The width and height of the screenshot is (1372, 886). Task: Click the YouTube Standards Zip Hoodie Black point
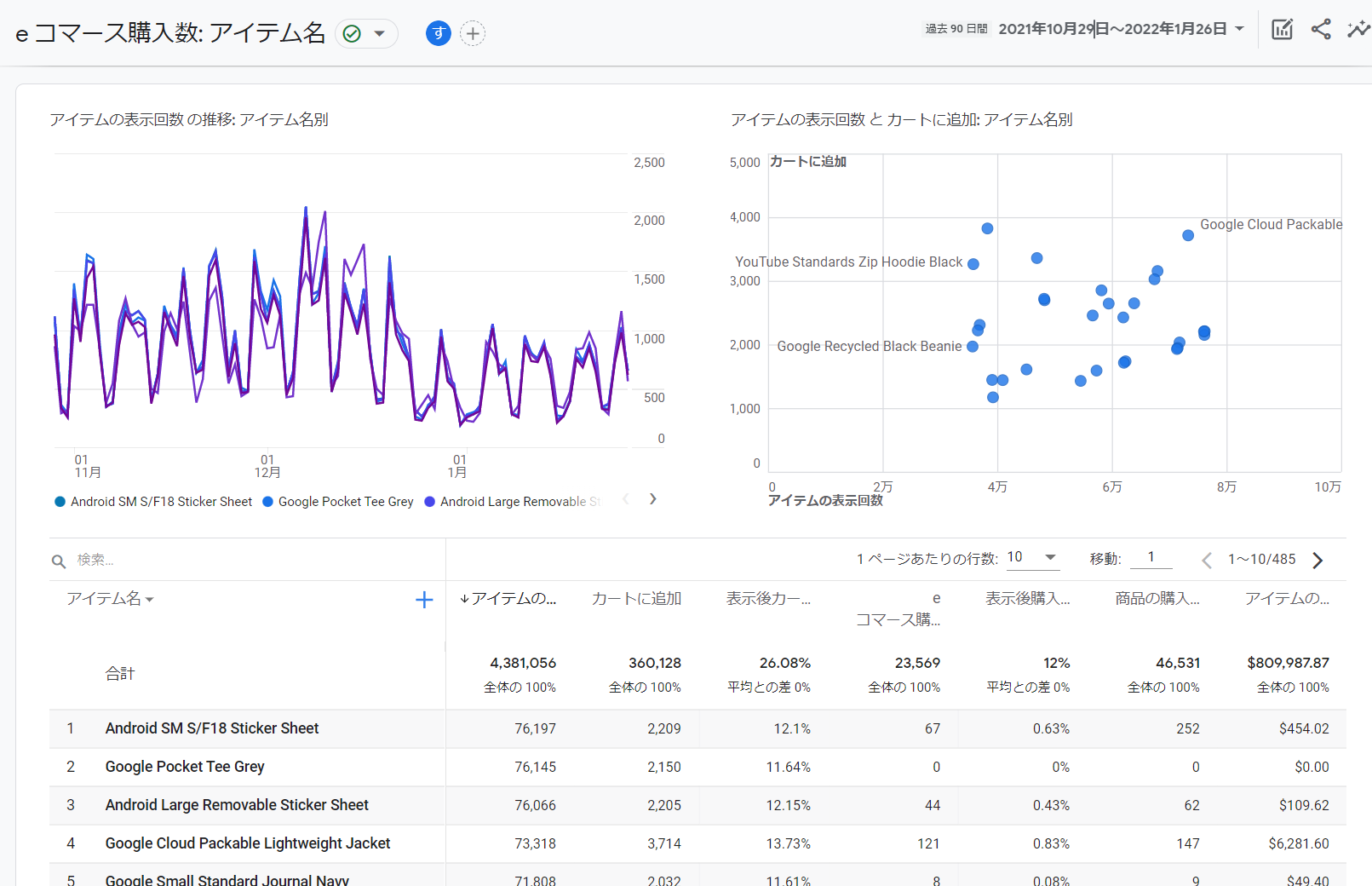click(973, 264)
